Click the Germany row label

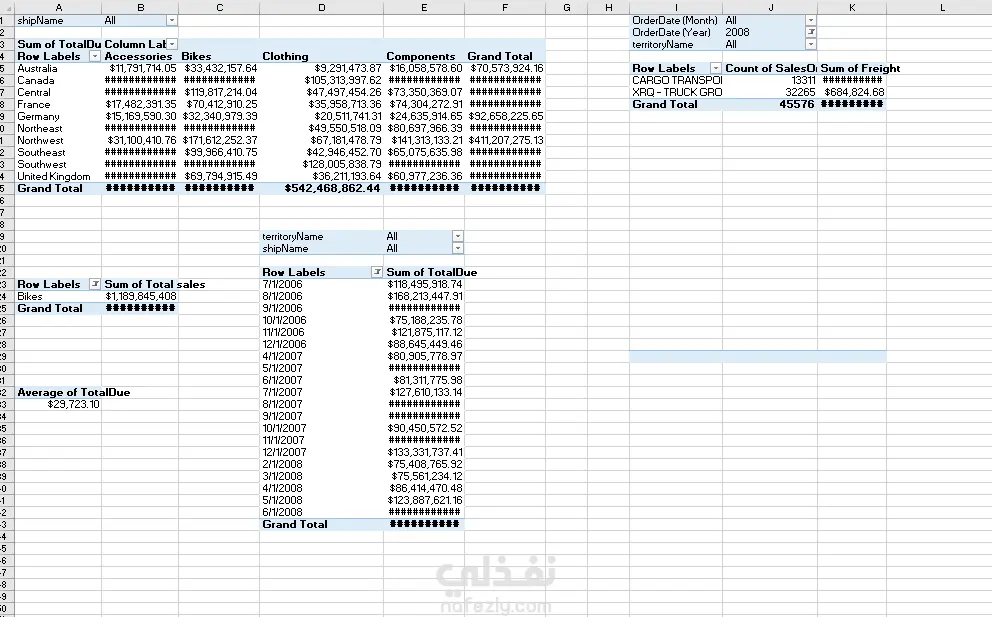[x=39, y=116]
